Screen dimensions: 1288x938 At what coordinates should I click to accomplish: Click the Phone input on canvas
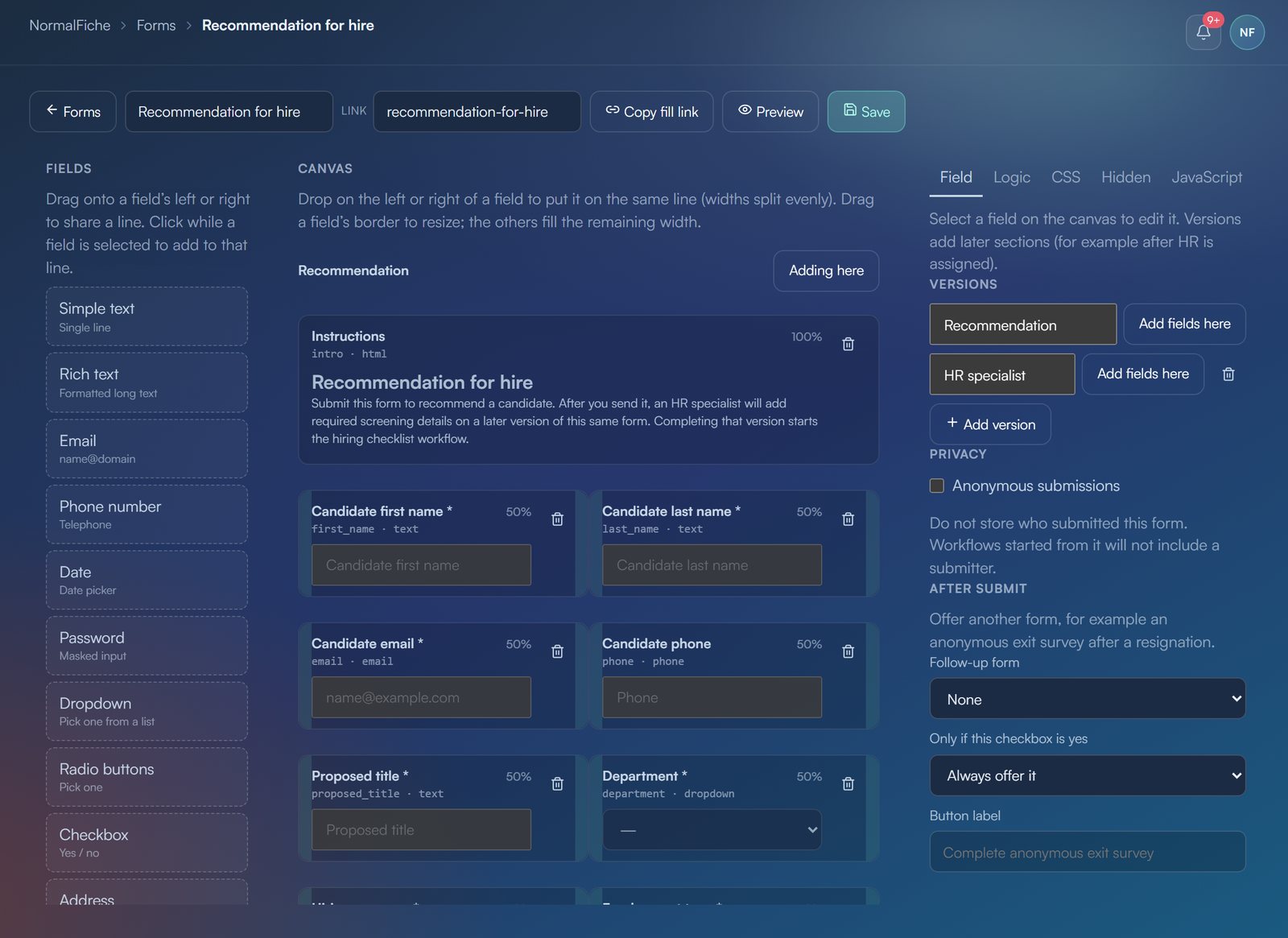tap(712, 697)
